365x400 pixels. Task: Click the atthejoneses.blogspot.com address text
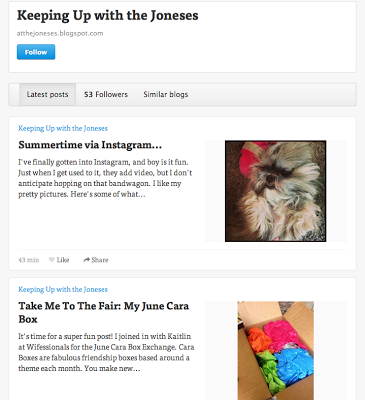point(60,33)
